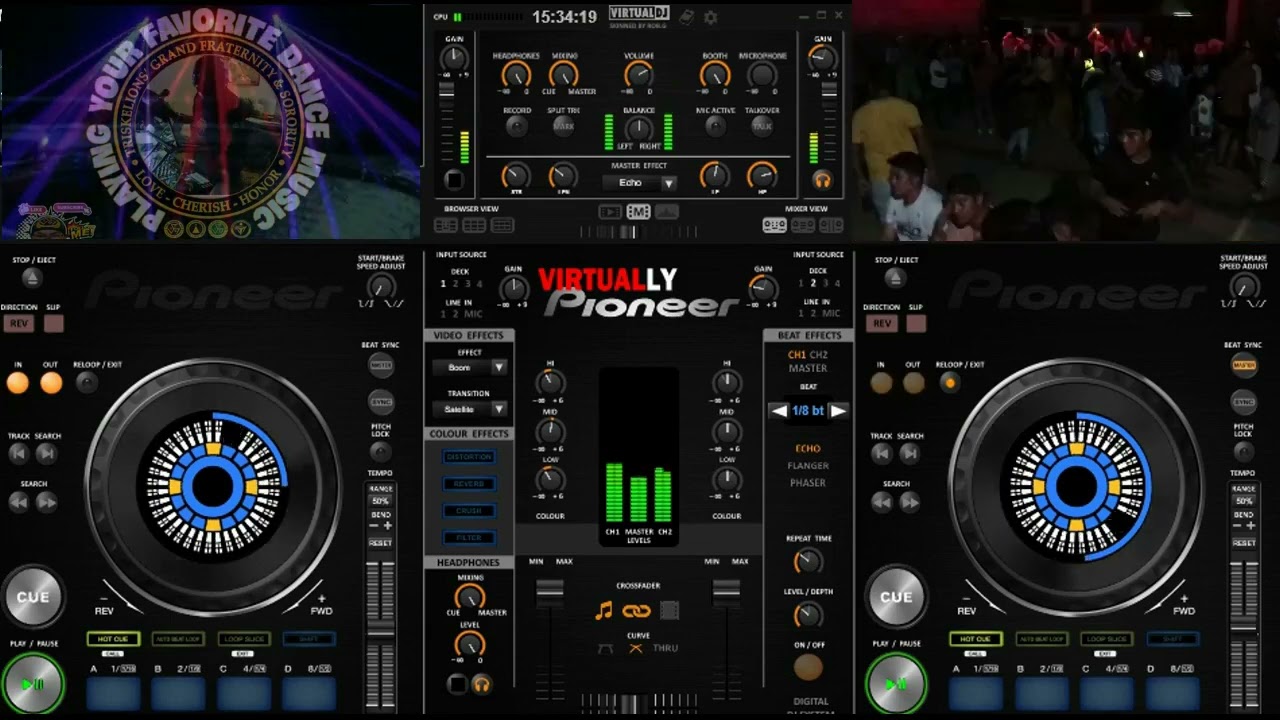This screenshot has width=1280, height=720.
Task: Choose FLANGER beat effect
Action: click(x=808, y=466)
